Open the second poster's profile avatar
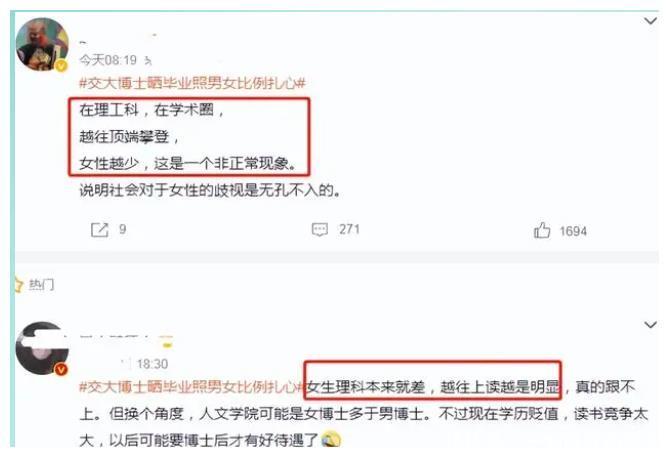669x457 pixels. (x=42, y=348)
